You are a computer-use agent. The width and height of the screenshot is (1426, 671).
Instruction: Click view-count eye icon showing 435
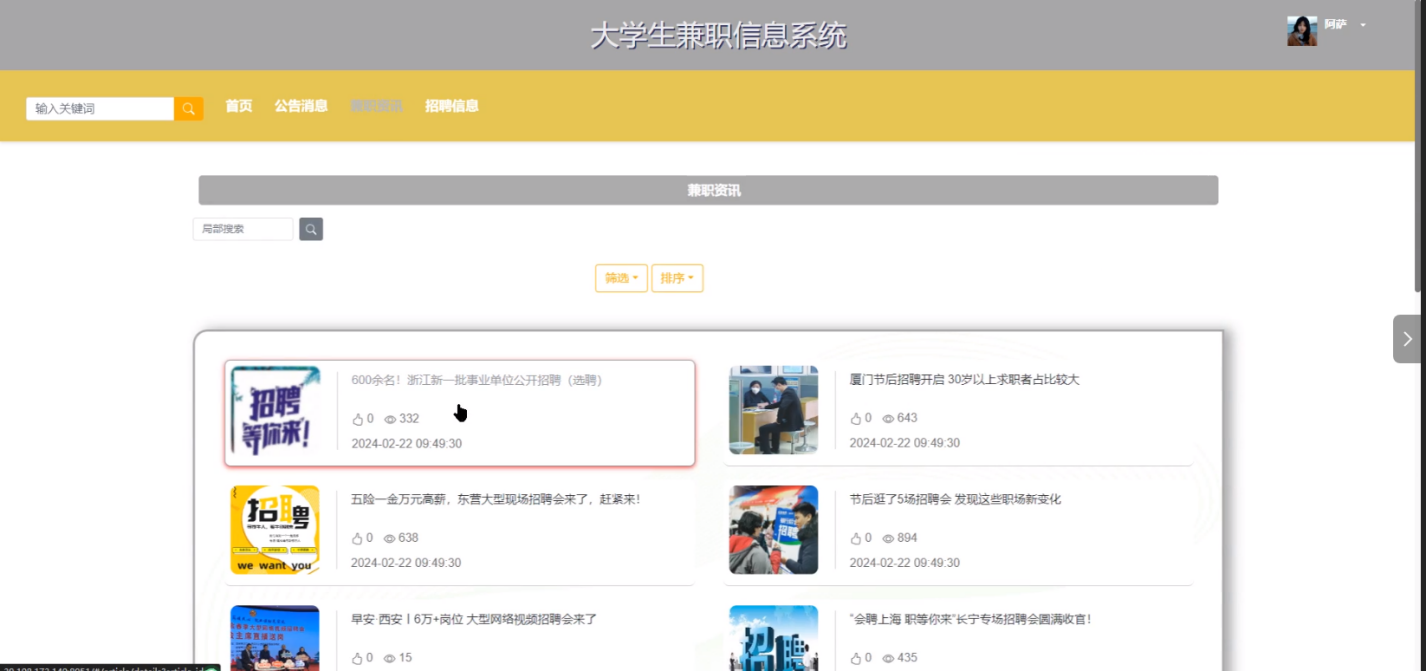pyautogui.click(x=888, y=659)
